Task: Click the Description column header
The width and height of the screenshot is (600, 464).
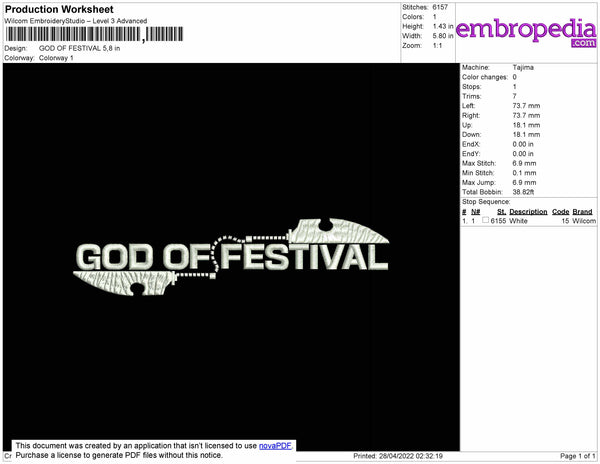Action: click(528, 212)
